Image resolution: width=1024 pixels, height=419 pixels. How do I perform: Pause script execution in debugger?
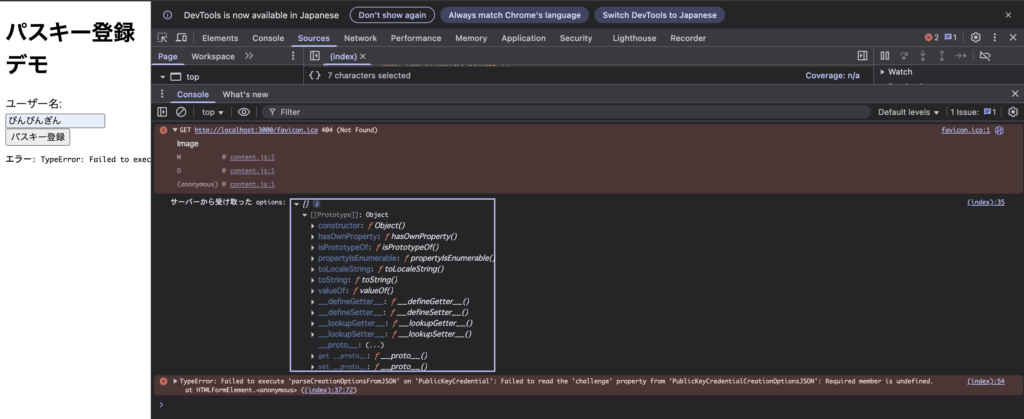[x=884, y=56]
